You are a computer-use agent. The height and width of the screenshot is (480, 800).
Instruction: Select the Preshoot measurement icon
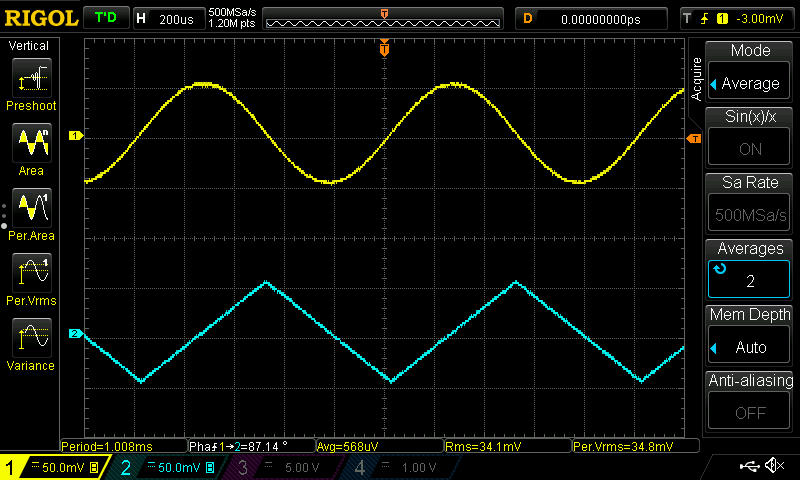point(30,82)
